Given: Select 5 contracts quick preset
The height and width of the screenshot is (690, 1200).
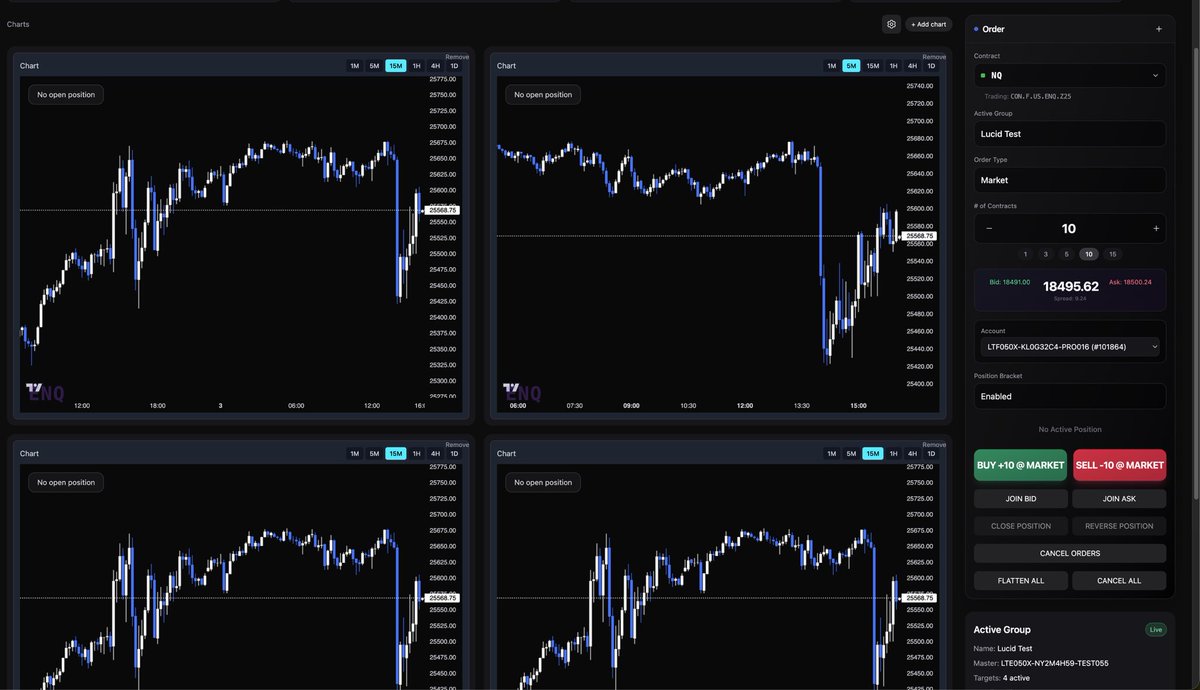Looking at the screenshot, I should 1066,254.
